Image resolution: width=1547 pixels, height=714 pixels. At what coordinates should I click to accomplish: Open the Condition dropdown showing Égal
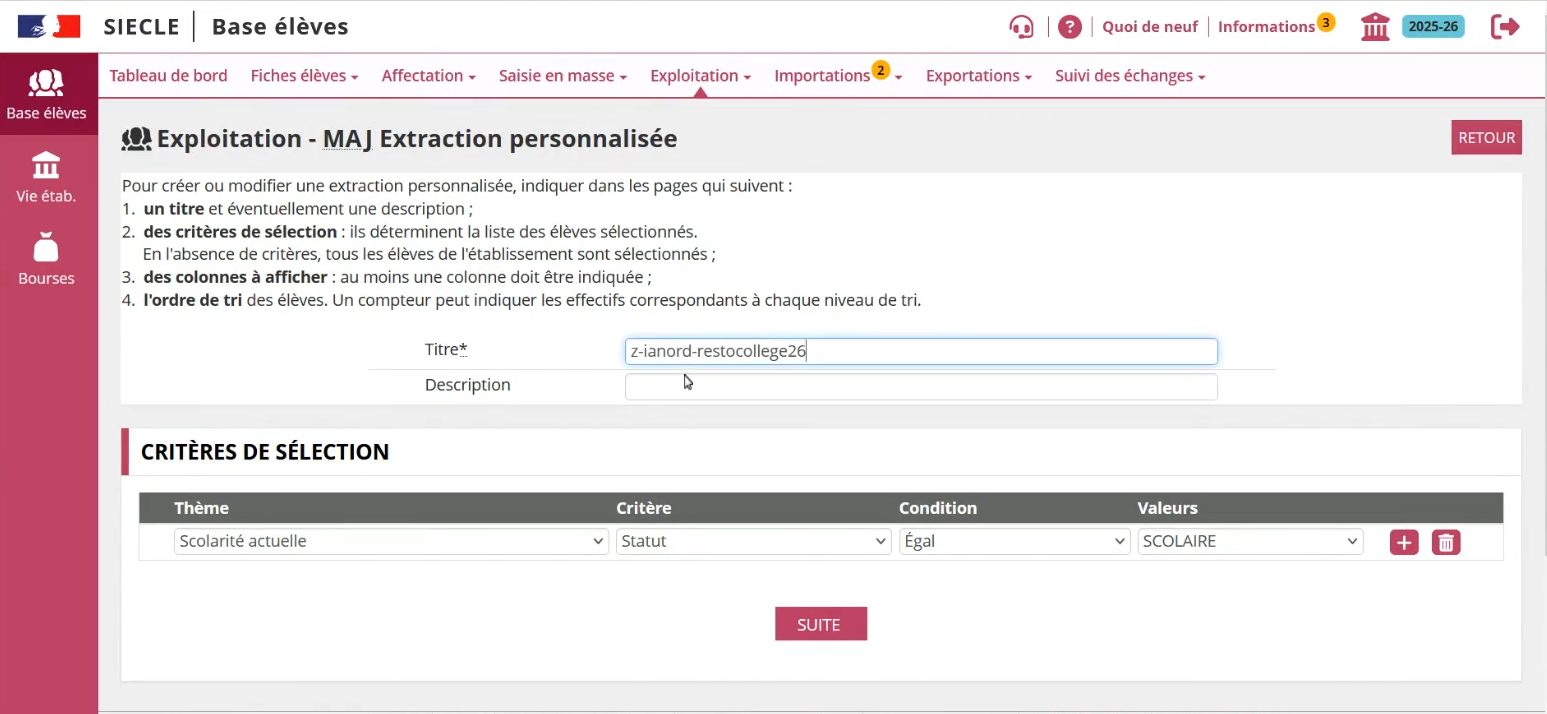click(x=1014, y=541)
